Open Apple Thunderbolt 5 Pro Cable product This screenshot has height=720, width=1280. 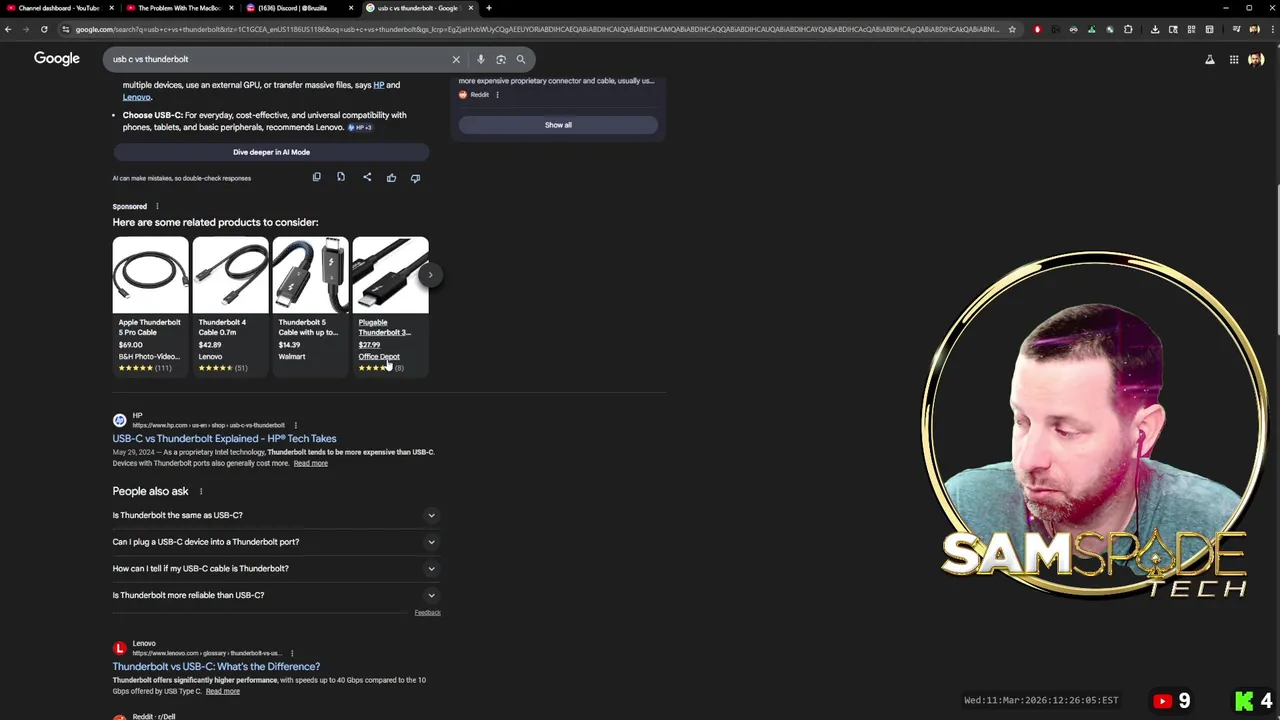coord(150,305)
